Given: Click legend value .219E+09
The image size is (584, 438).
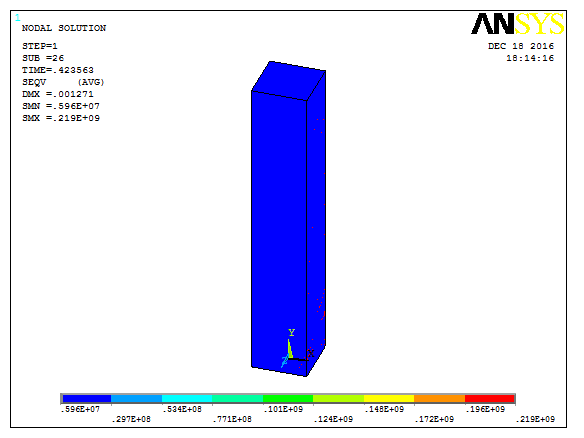Looking at the screenshot, I should 535,419.
